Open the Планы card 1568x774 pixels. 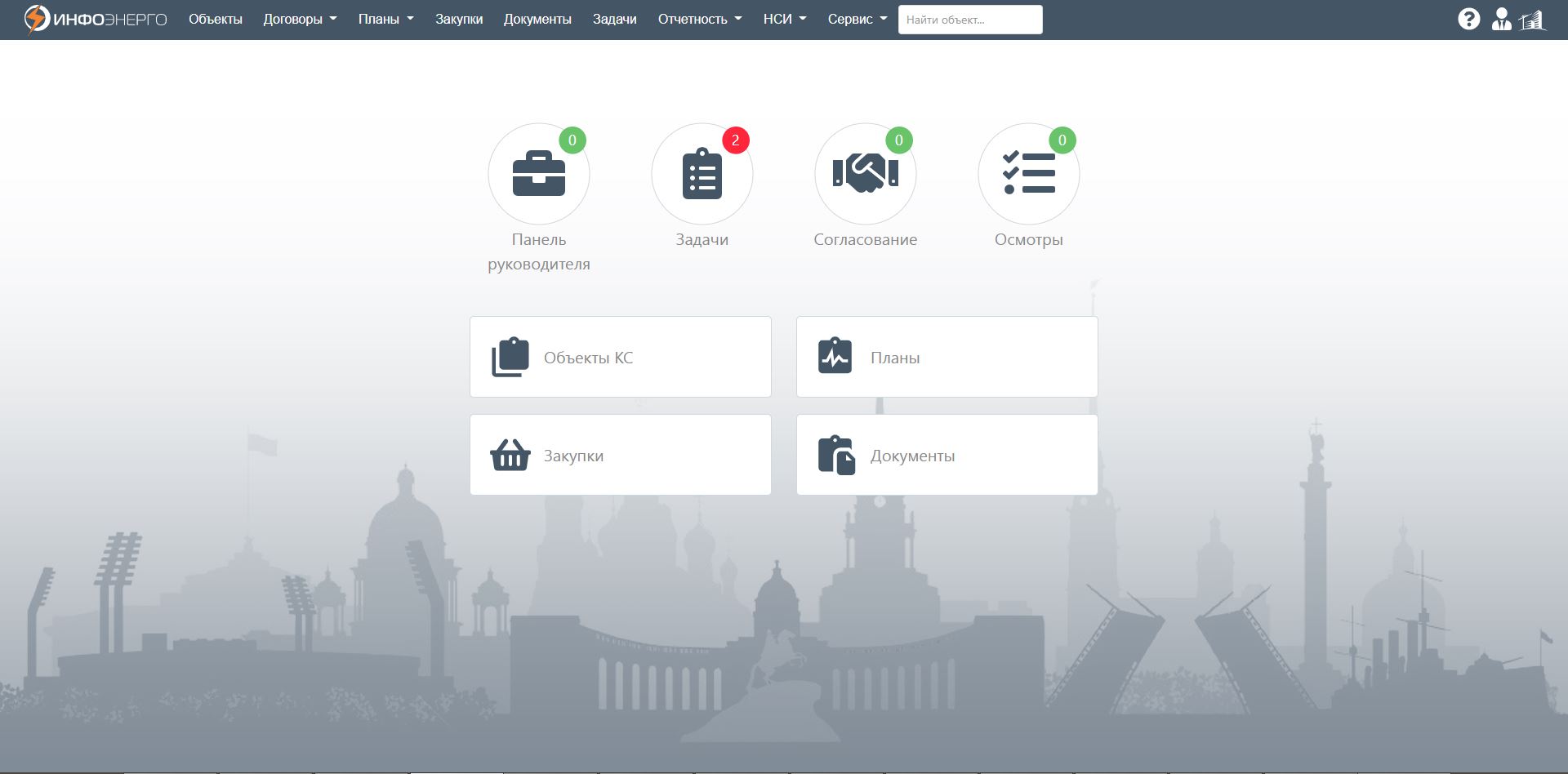pyautogui.click(x=947, y=357)
